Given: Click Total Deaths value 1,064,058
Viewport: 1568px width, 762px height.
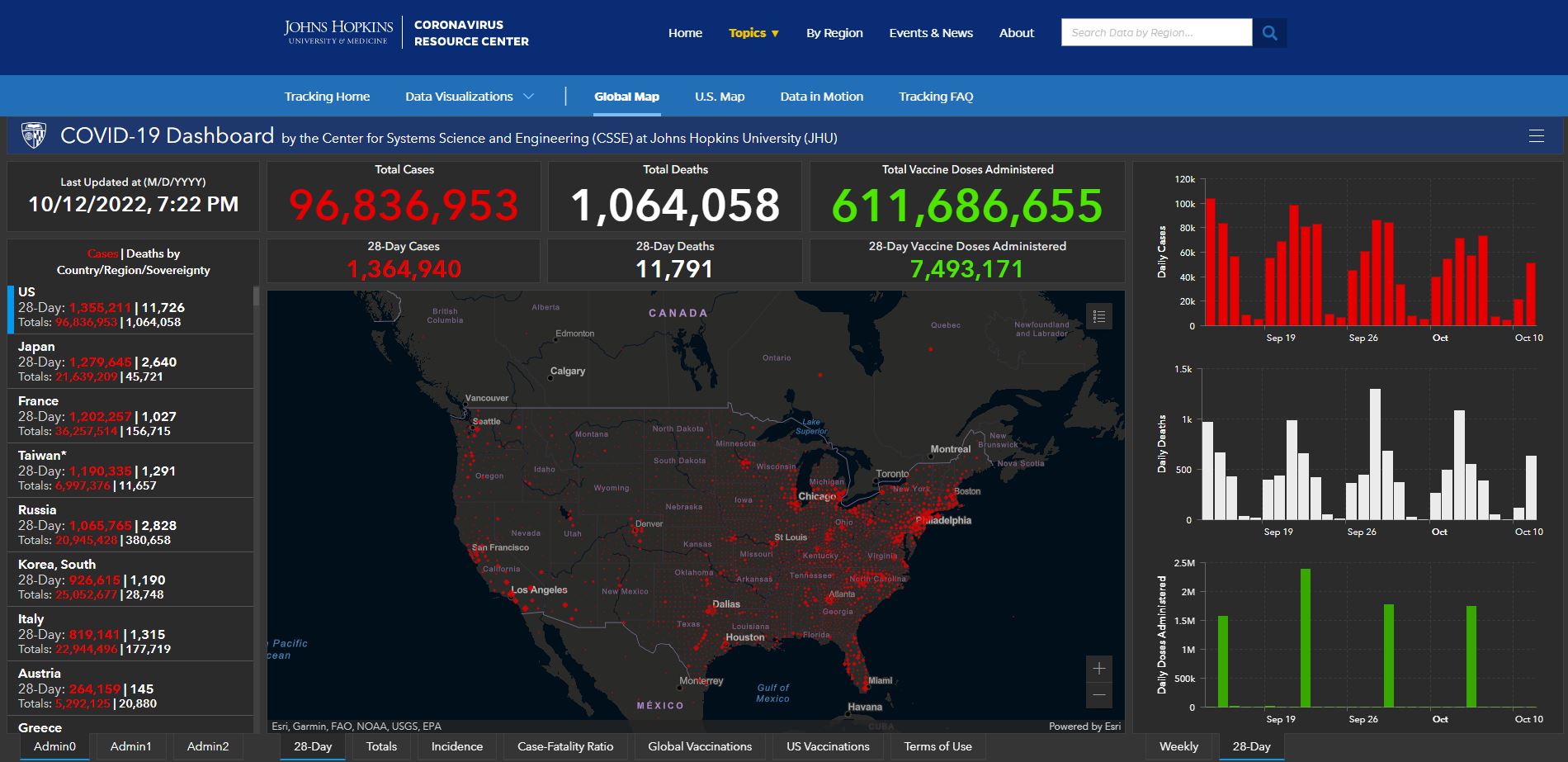Looking at the screenshot, I should point(675,206).
